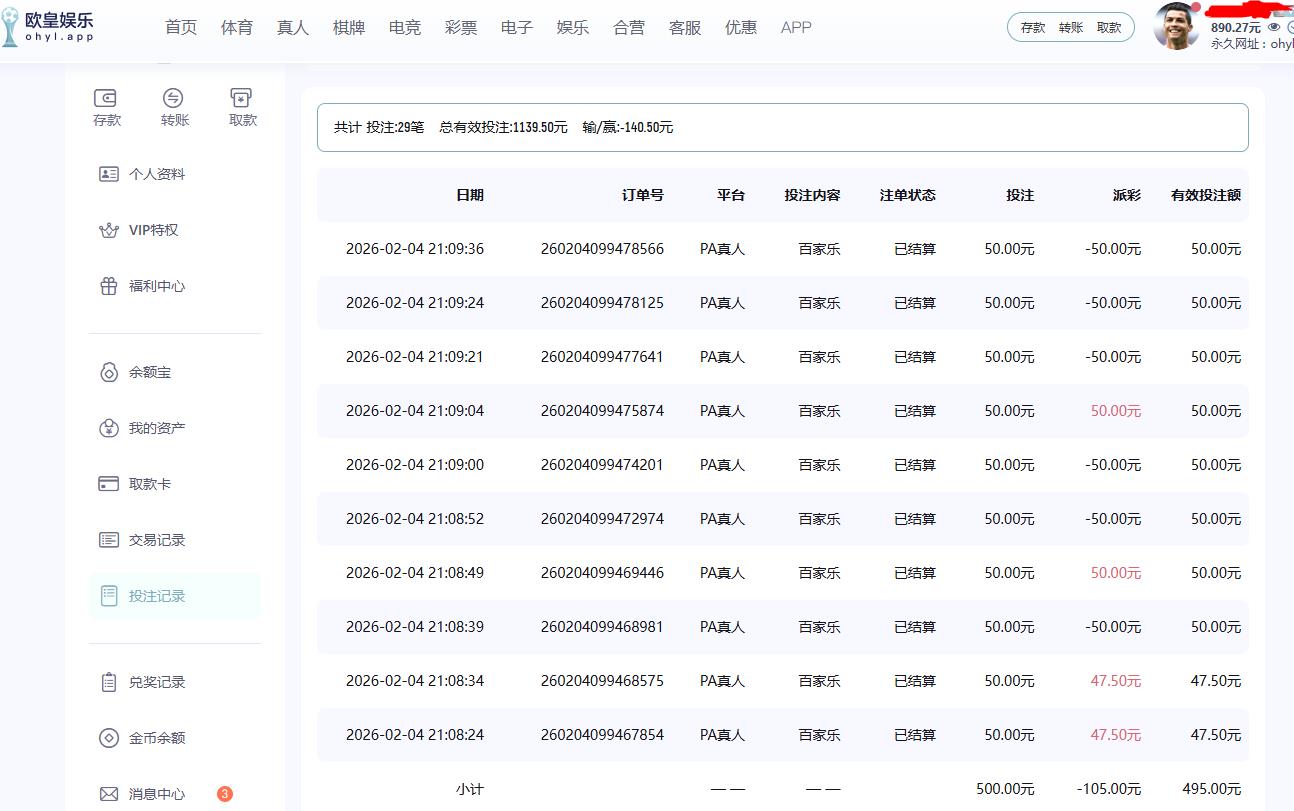
Task: Click the 取款 withdraw link in top bar
Action: [x=1110, y=27]
